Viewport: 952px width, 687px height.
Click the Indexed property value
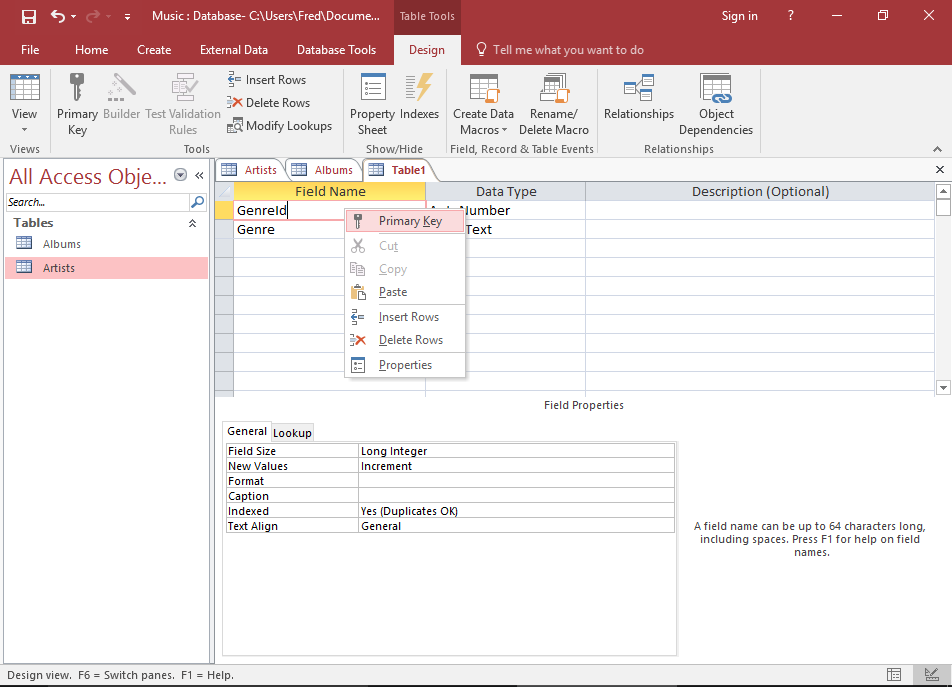(516, 511)
